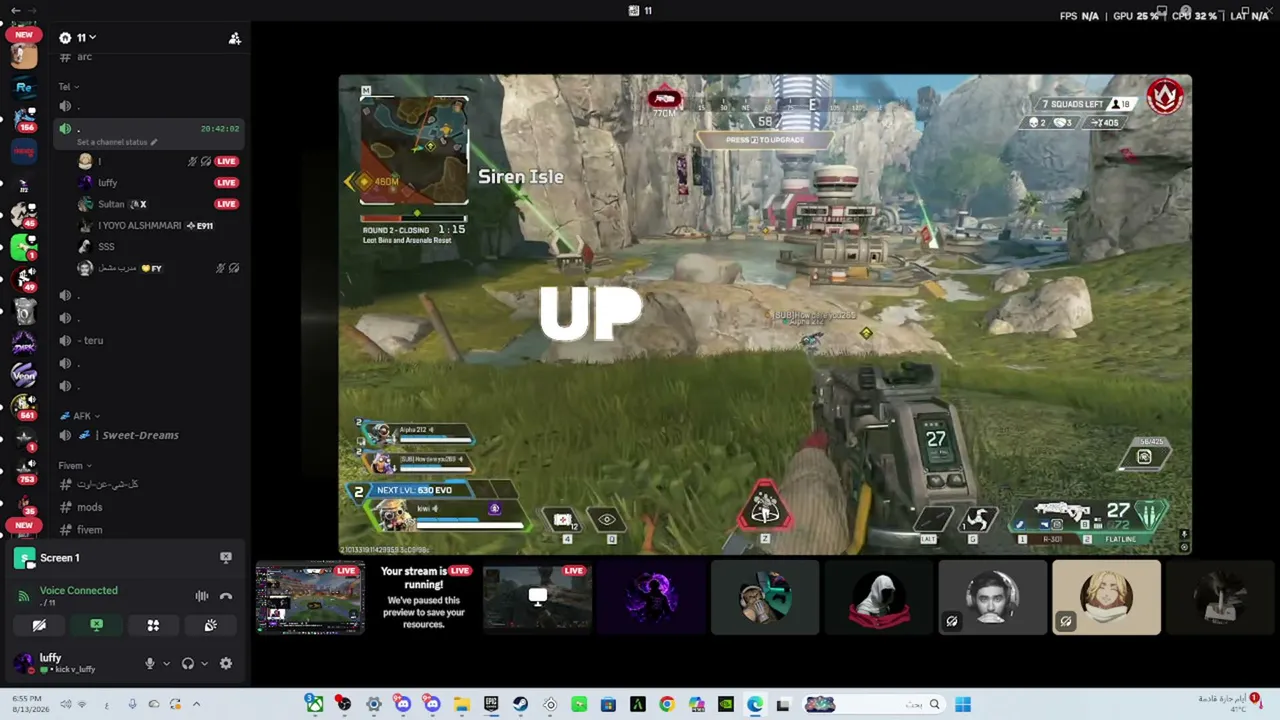The height and width of the screenshot is (720, 1280).
Task: Click luffy's avatar in the user panel
Action: click(x=23, y=662)
